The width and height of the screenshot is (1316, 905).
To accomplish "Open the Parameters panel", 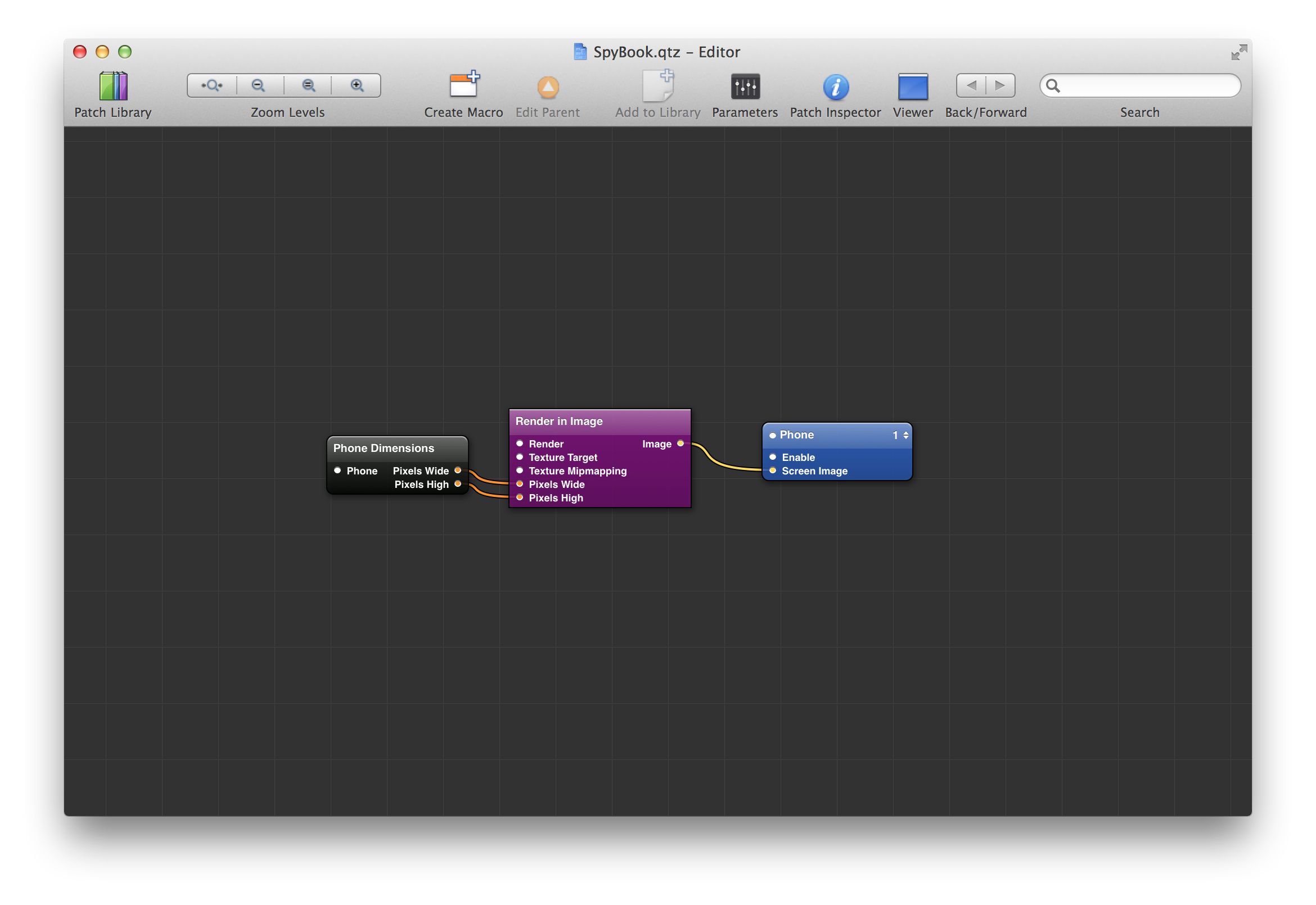I will tap(745, 87).
